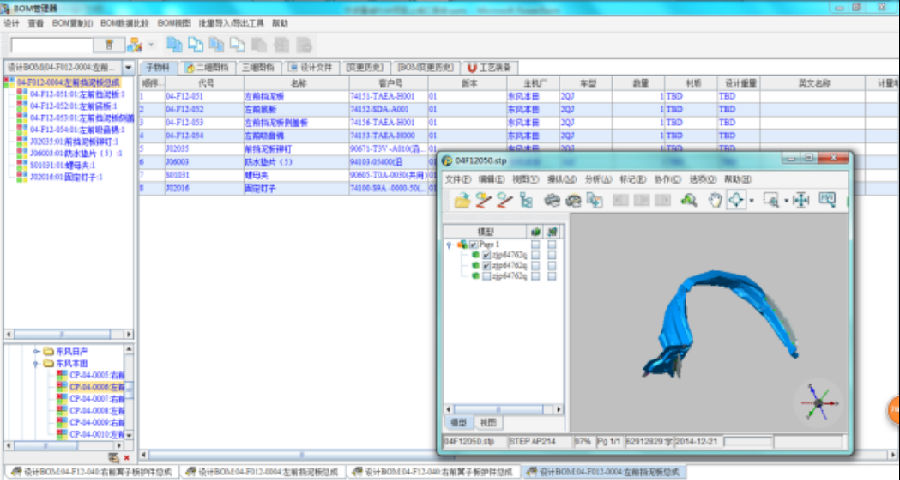
Task: Switch to the 视图 tab in viewer panel
Action: (x=488, y=423)
